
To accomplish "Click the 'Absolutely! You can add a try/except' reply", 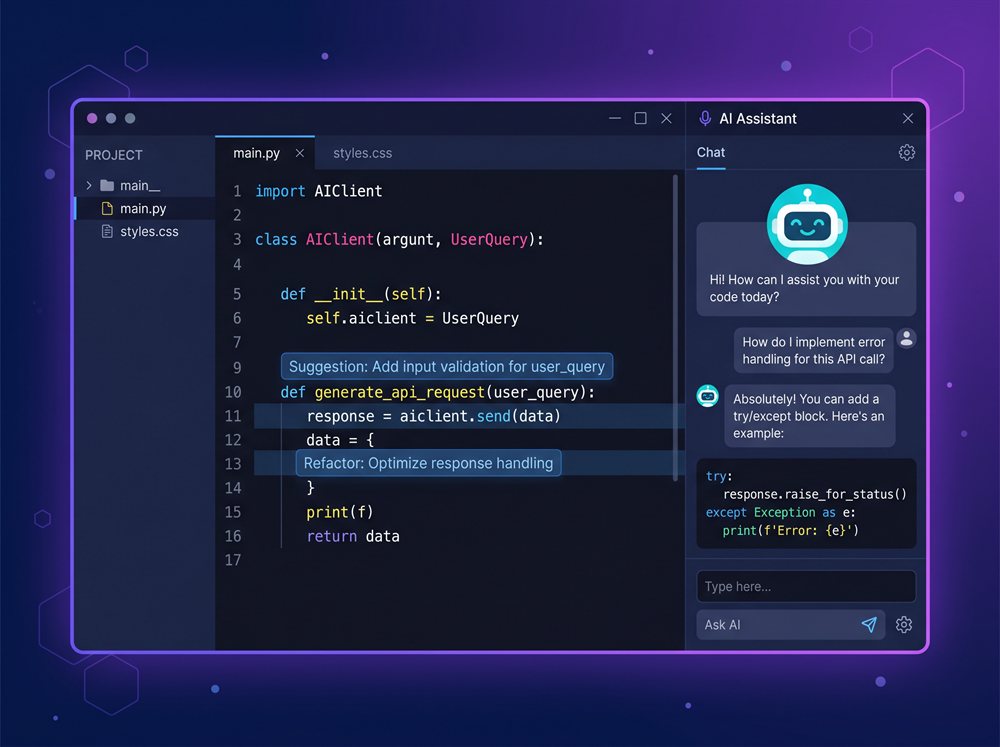I will [809, 416].
